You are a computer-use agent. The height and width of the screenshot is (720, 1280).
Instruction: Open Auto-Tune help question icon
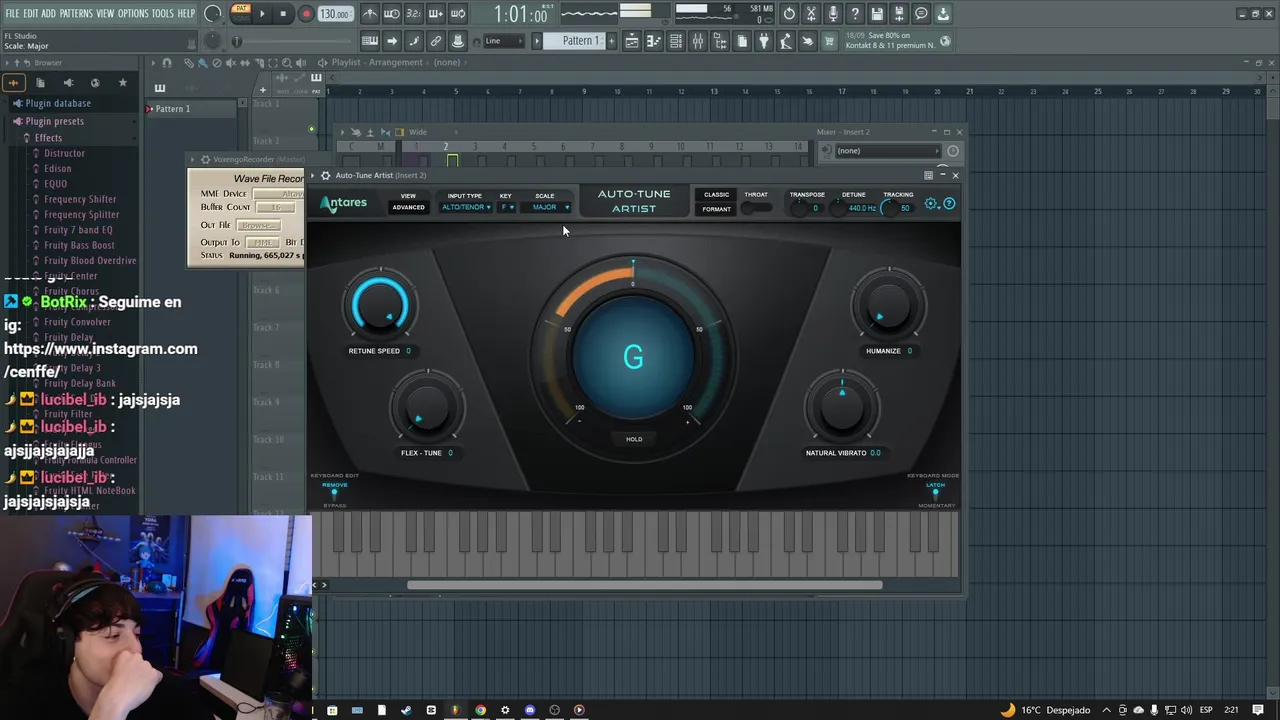(x=949, y=204)
